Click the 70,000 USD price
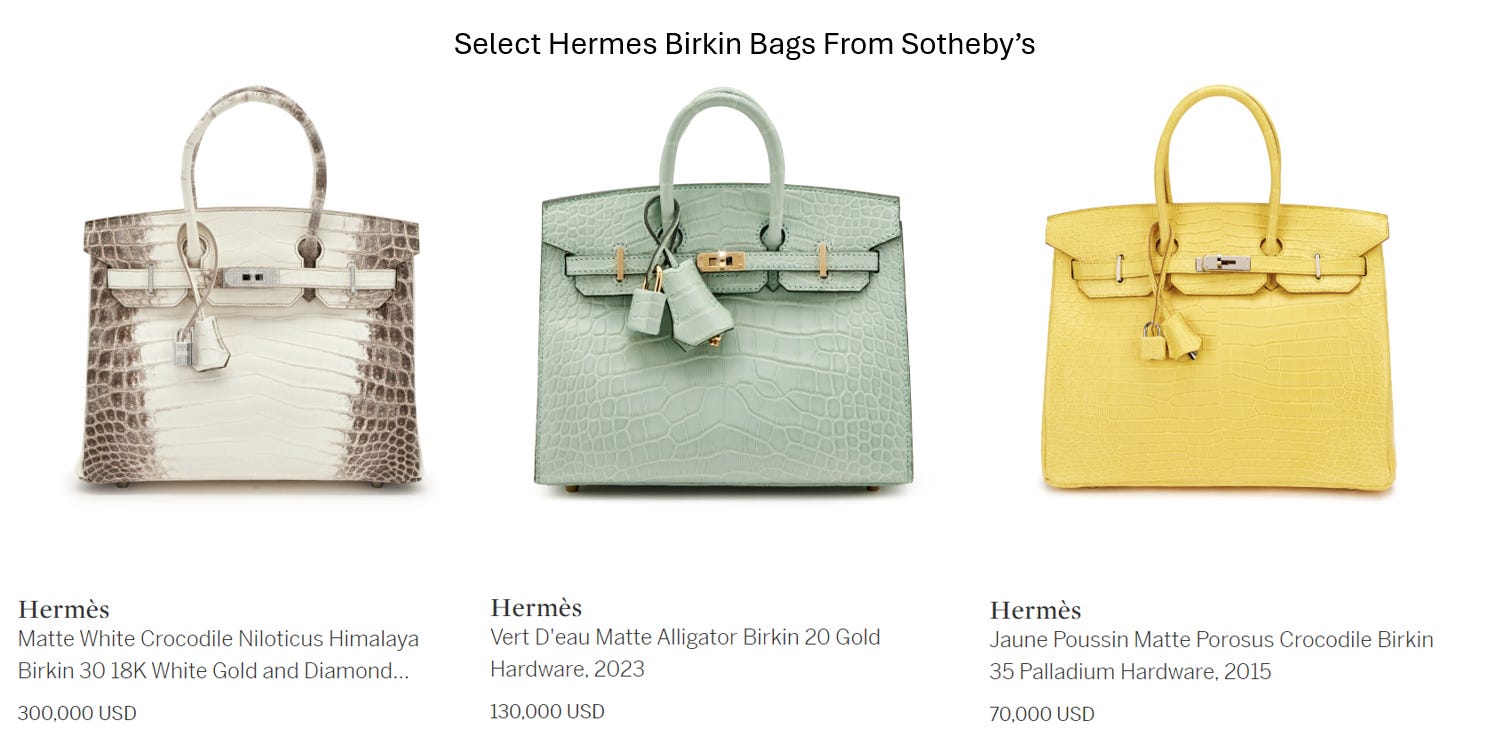The height and width of the screenshot is (747, 1486). 1042,714
